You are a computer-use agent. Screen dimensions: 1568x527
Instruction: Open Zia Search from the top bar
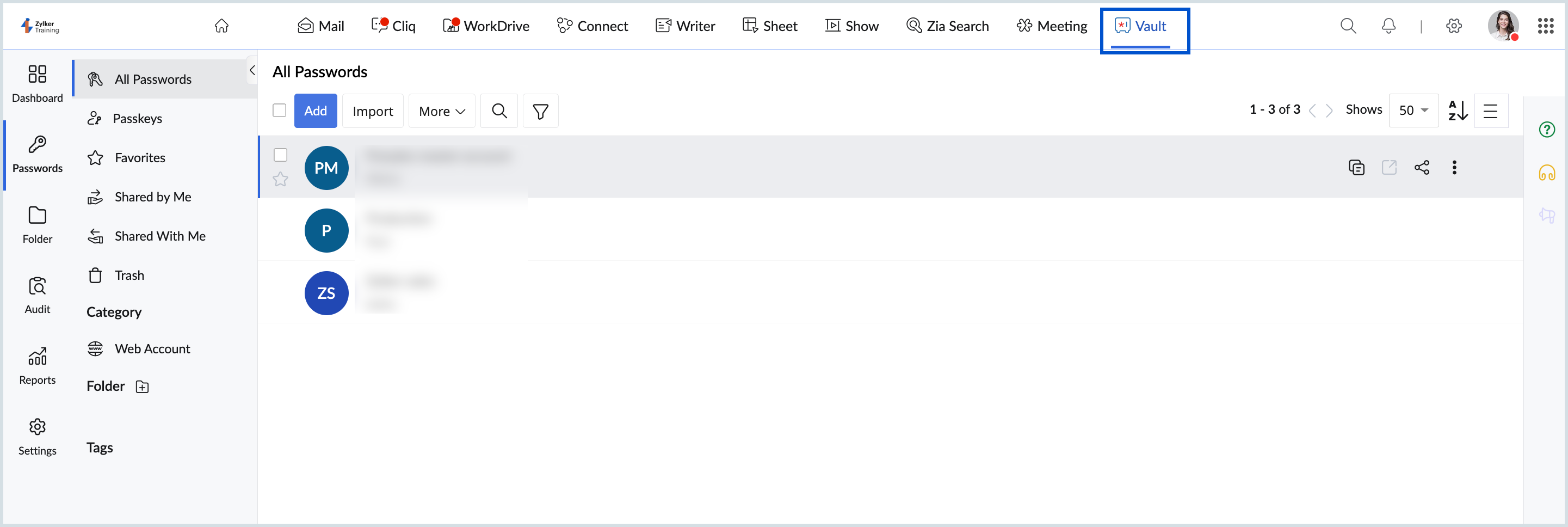tap(947, 26)
